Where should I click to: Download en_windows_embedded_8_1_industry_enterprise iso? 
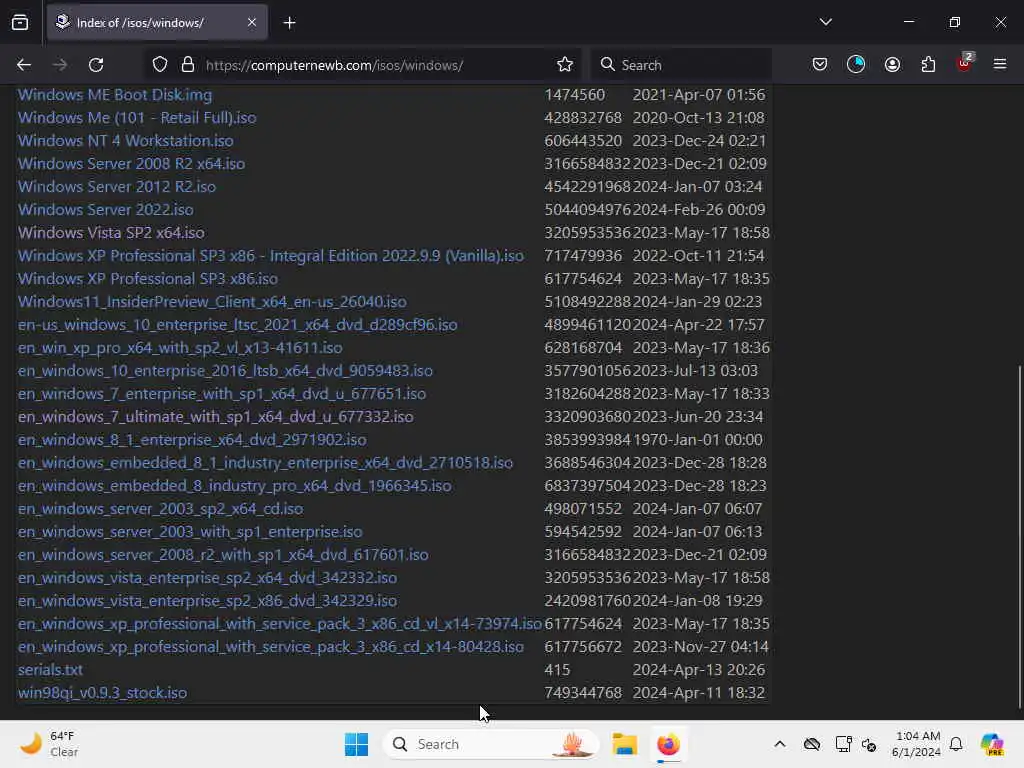click(x=265, y=462)
